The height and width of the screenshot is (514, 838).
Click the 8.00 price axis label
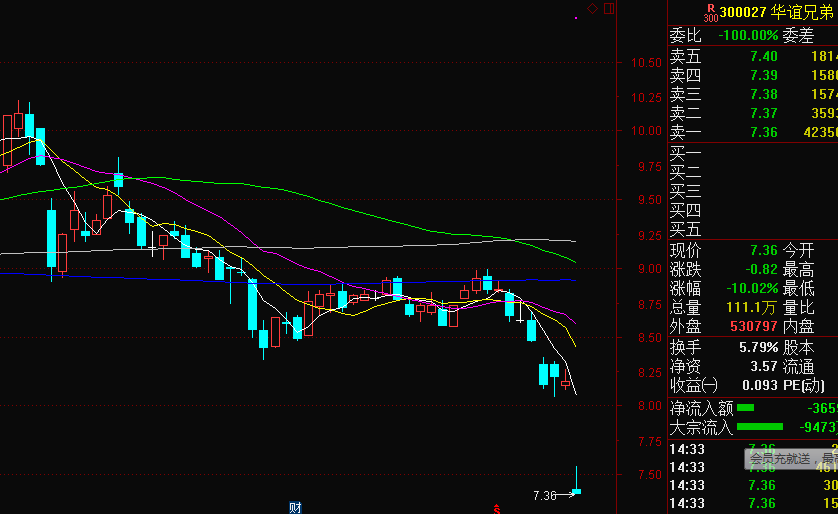point(650,406)
